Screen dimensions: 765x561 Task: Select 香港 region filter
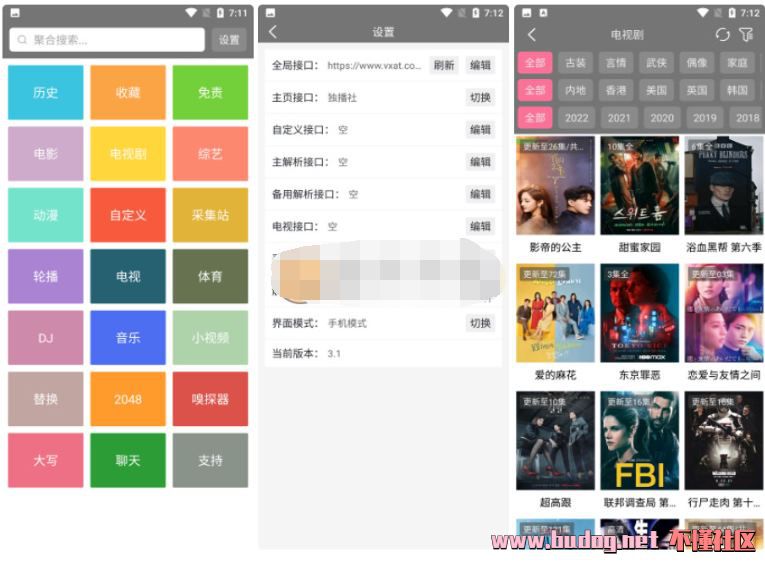click(x=616, y=90)
